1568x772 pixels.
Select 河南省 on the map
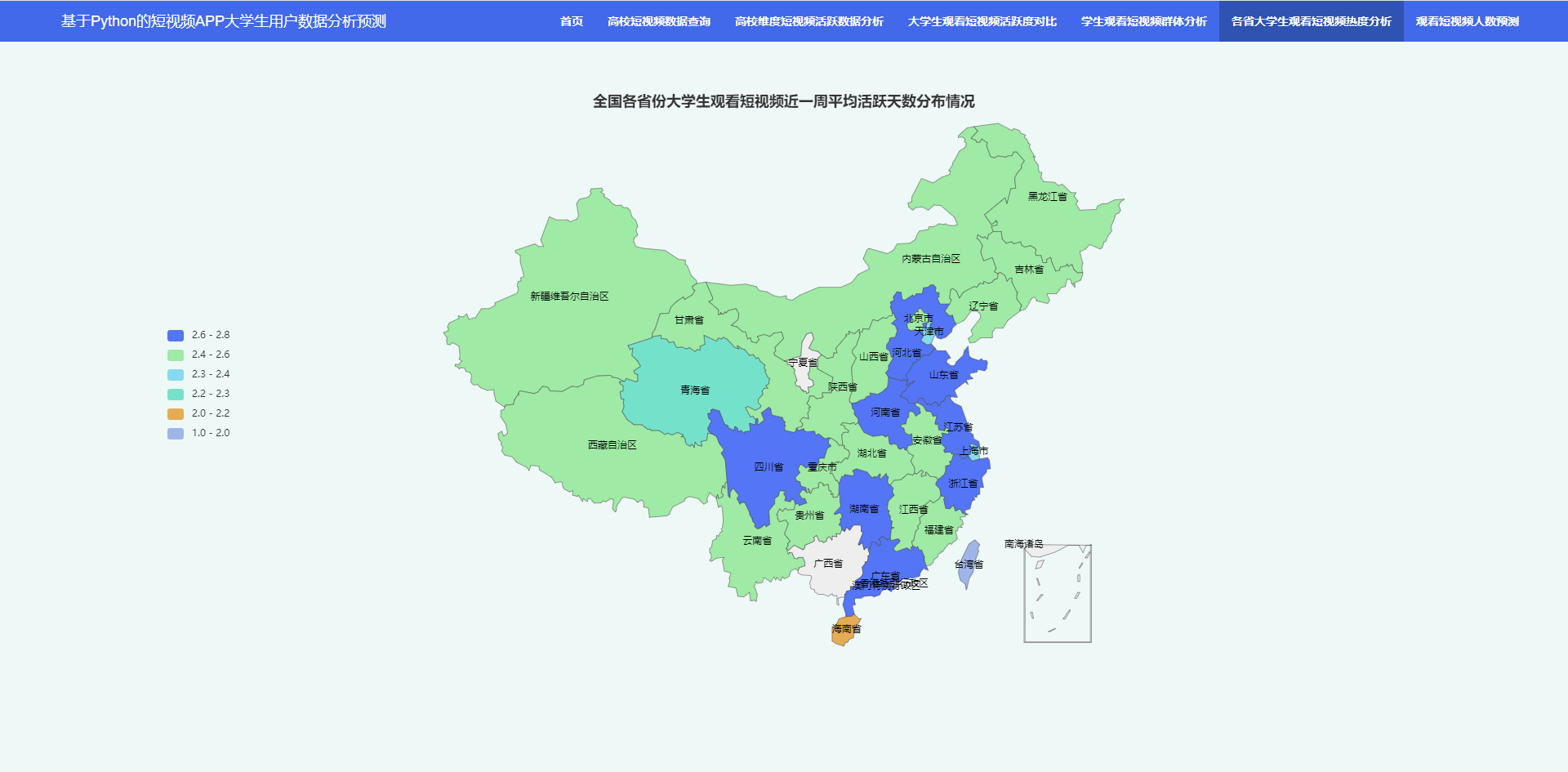click(884, 413)
